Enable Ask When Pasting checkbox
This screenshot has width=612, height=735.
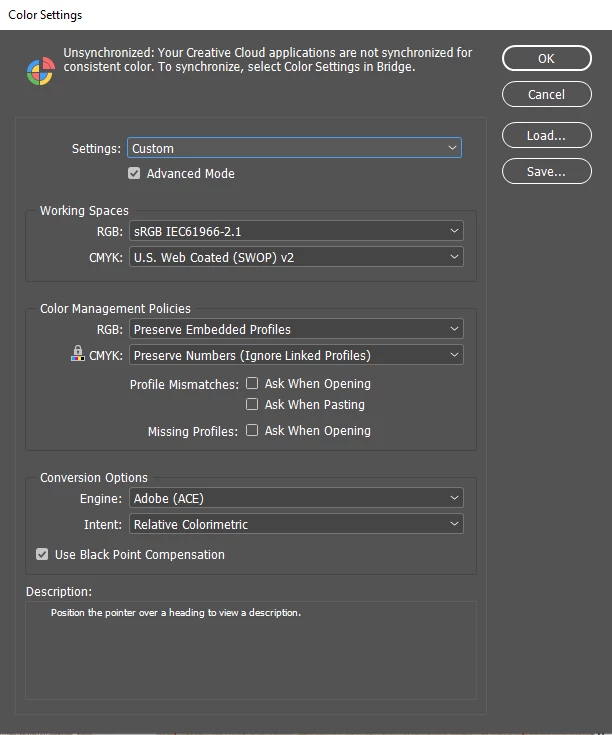(x=252, y=404)
